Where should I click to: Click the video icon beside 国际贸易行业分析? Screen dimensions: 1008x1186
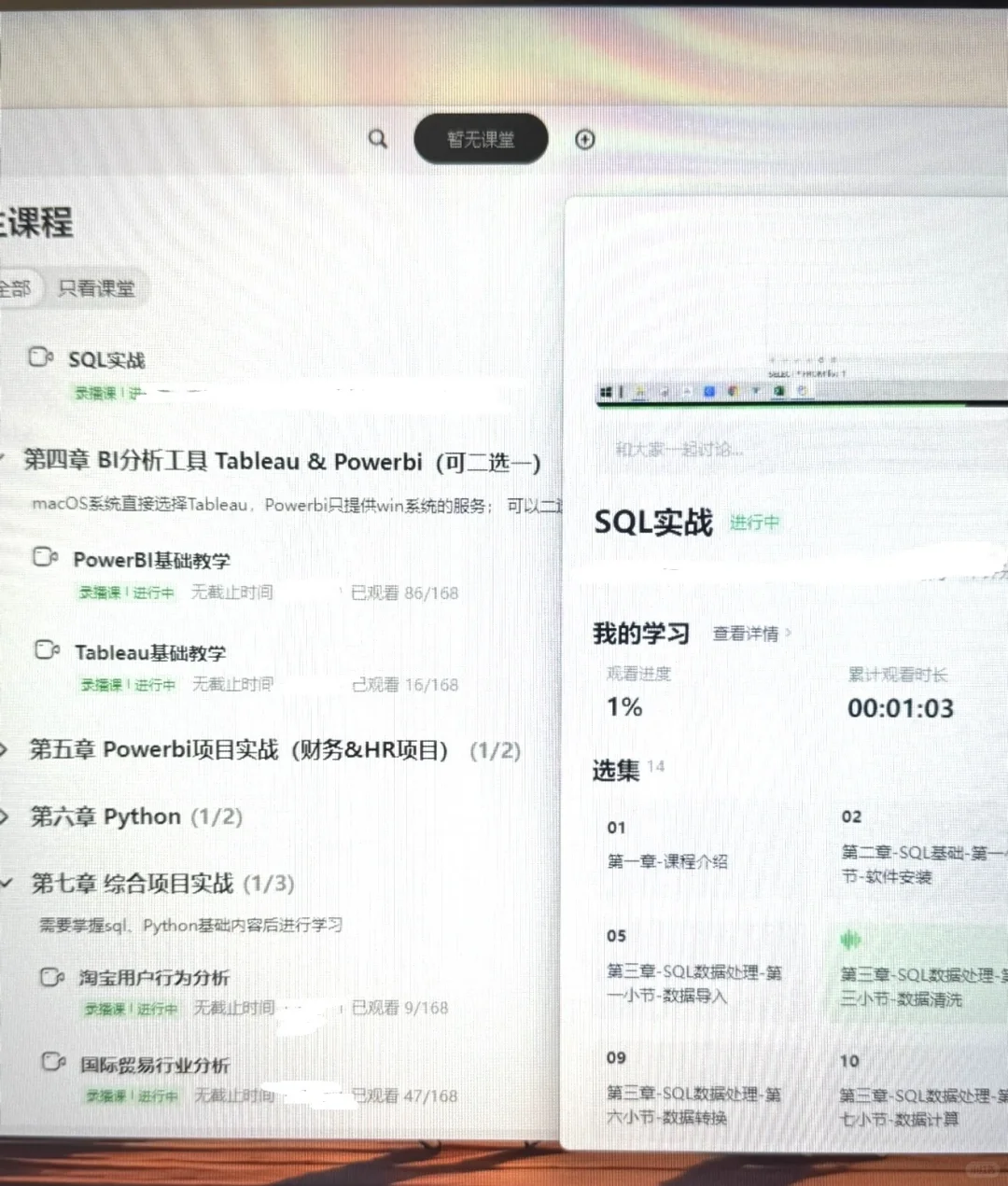coord(54,1062)
